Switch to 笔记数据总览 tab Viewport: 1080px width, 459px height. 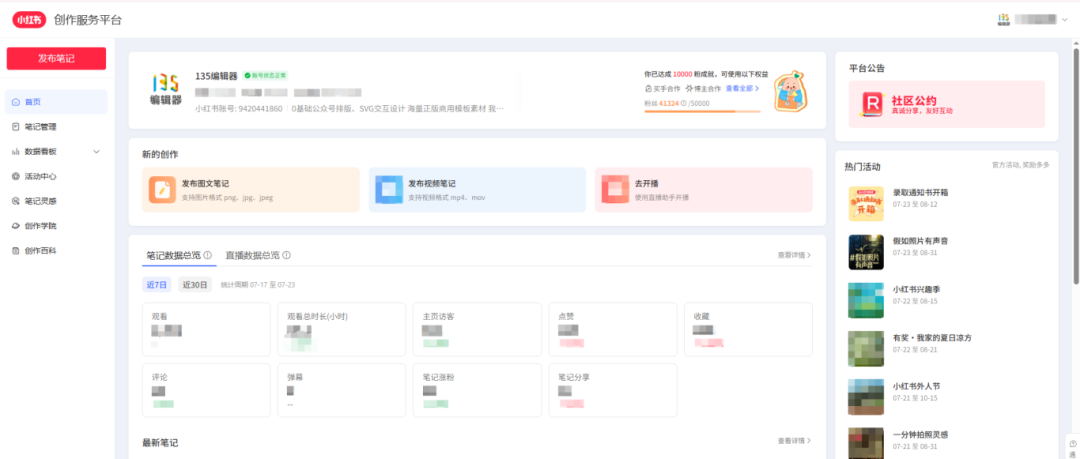tap(173, 255)
